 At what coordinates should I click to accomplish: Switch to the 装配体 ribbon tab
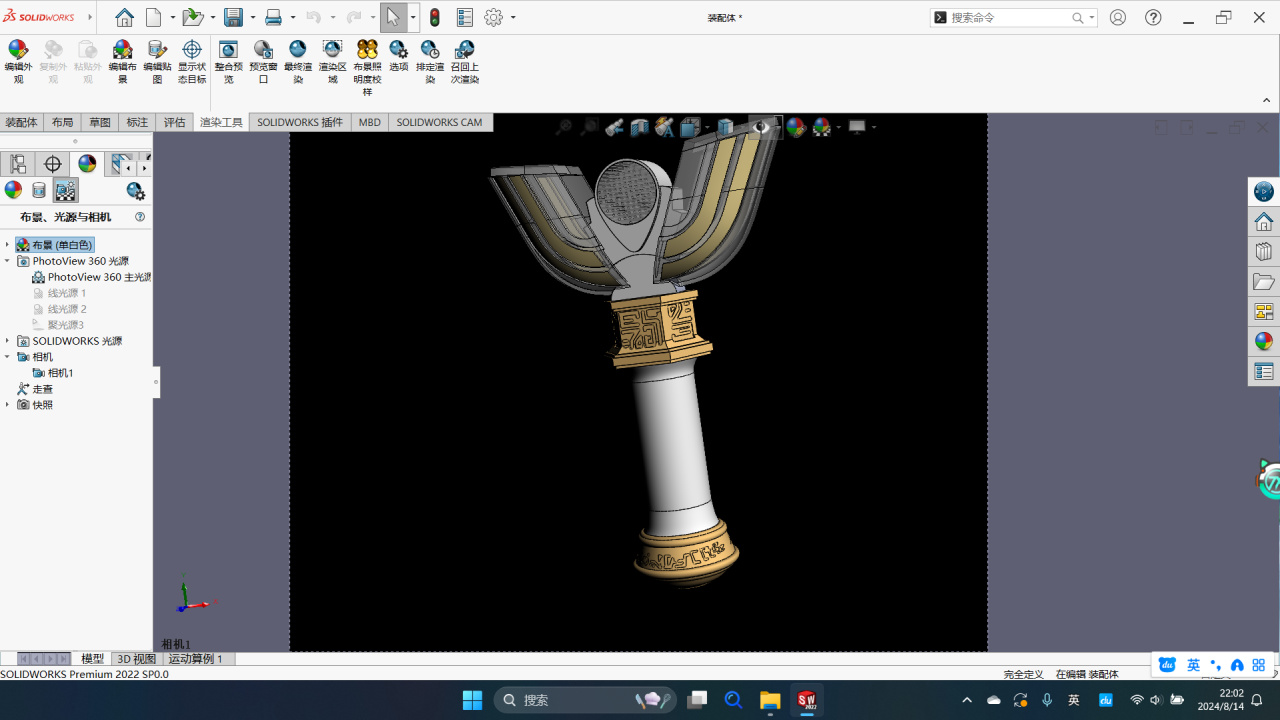(21, 122)
